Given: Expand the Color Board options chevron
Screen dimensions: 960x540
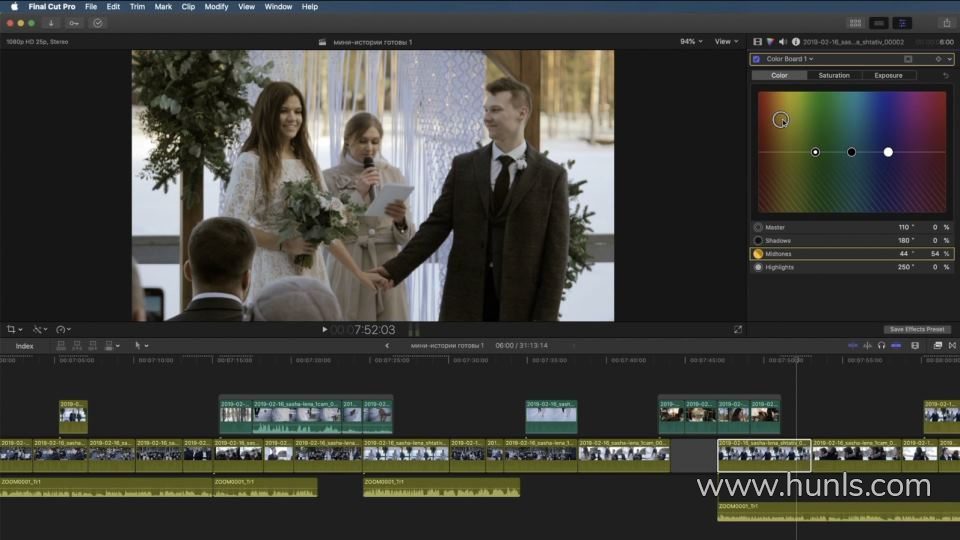Looking at the screenshot, I should click(x=950, y=59).
